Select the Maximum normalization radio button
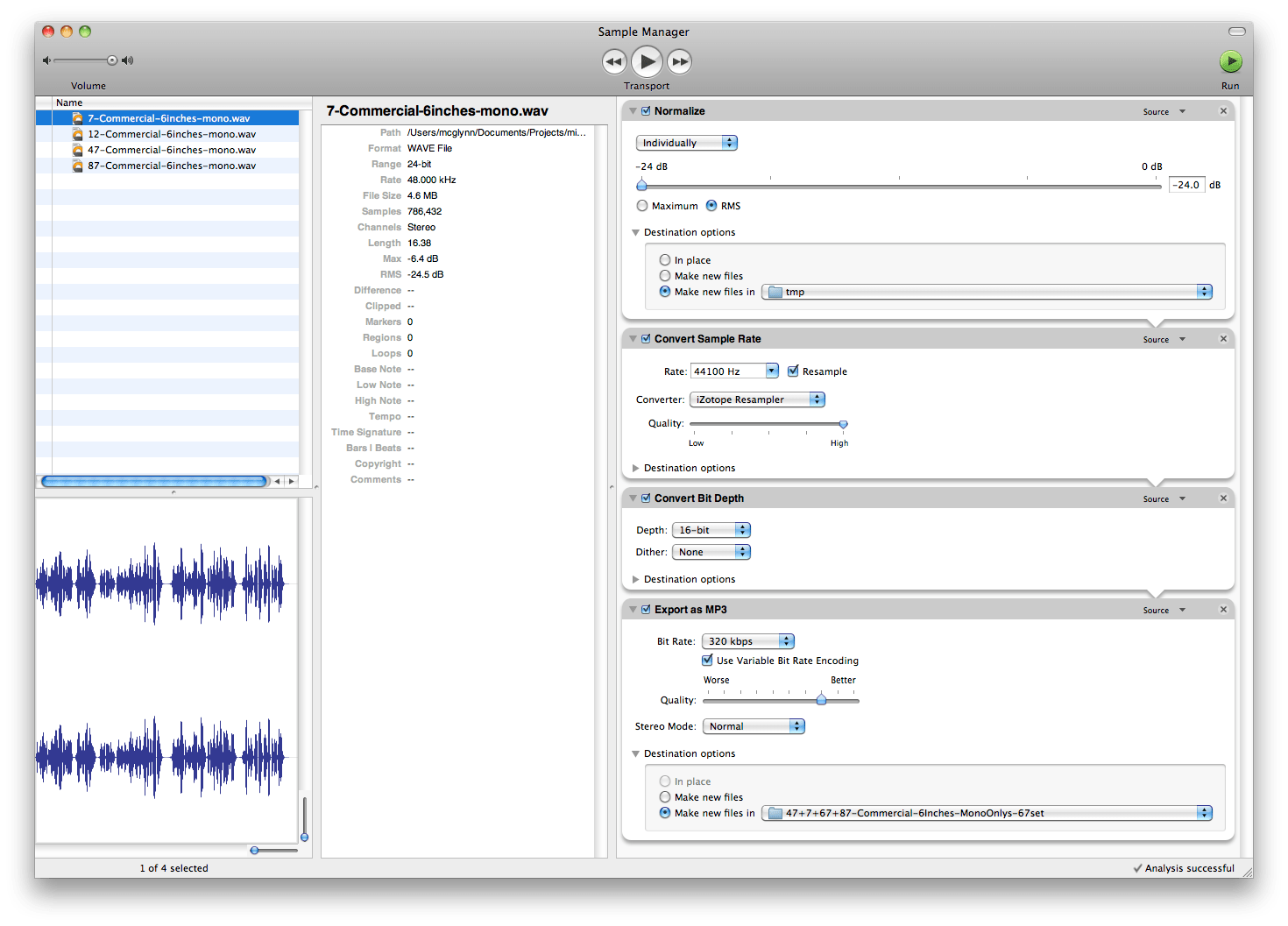 click(642, 205)
